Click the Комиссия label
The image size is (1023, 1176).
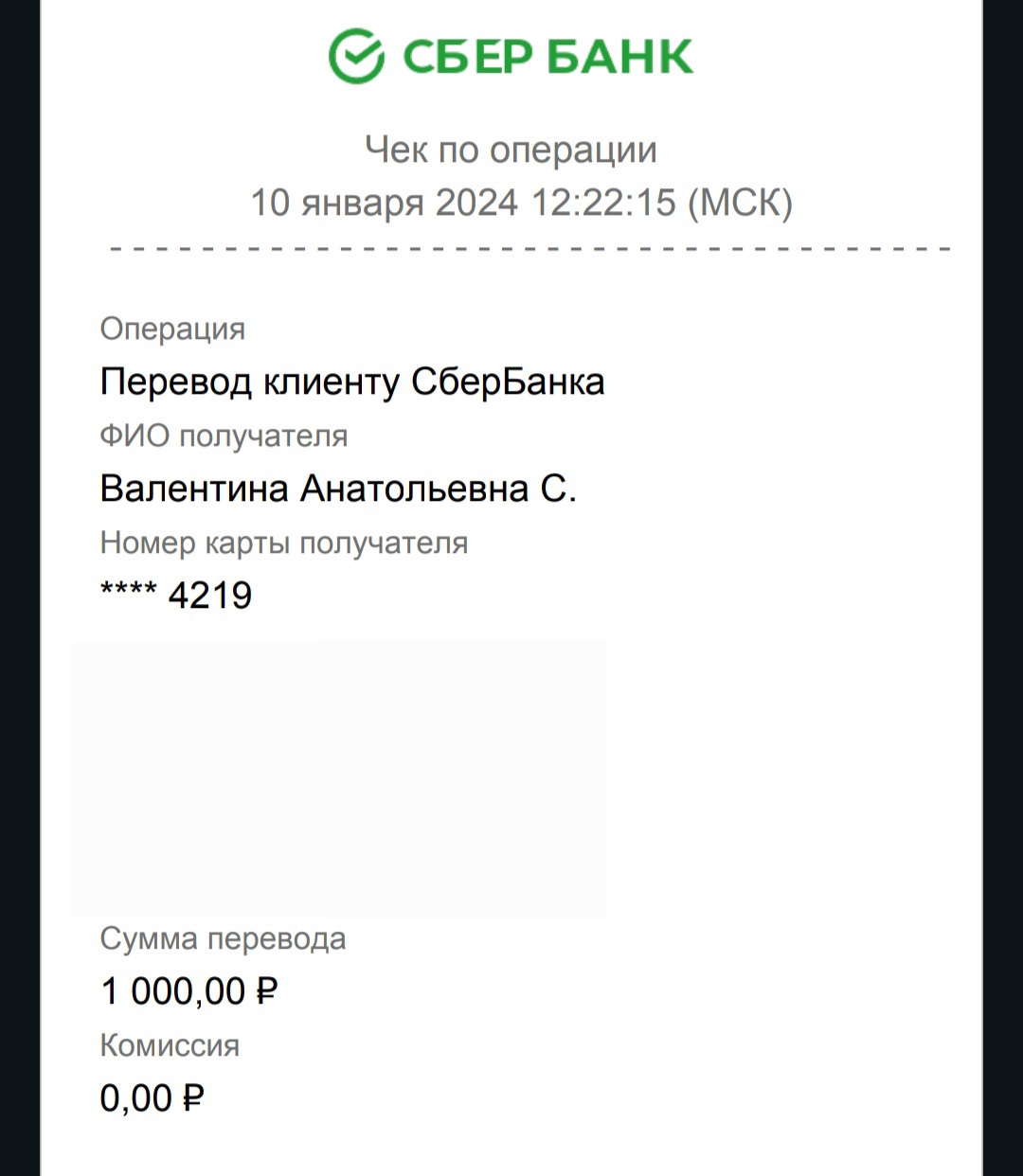170,1046
